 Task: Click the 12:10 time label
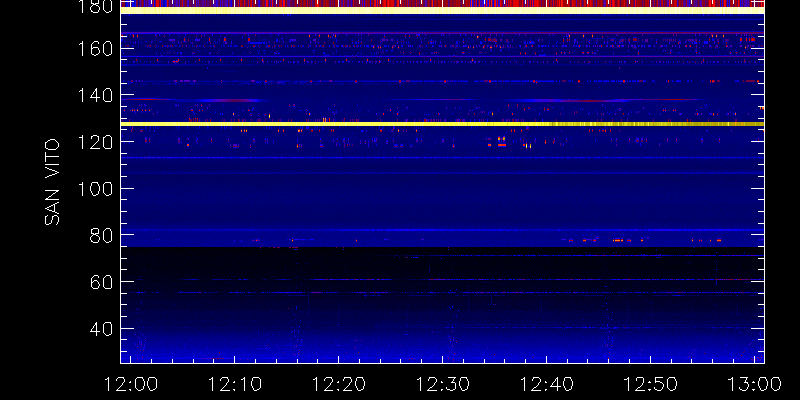tap(234, 384)
